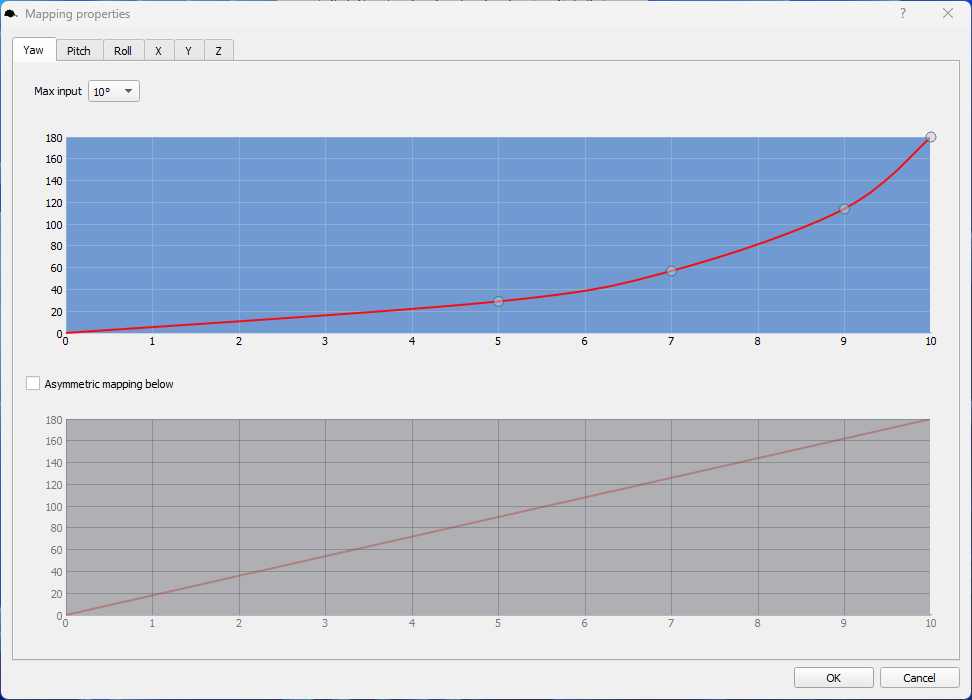
Task: Click the help question mark button
Action: tap(902, 14)
